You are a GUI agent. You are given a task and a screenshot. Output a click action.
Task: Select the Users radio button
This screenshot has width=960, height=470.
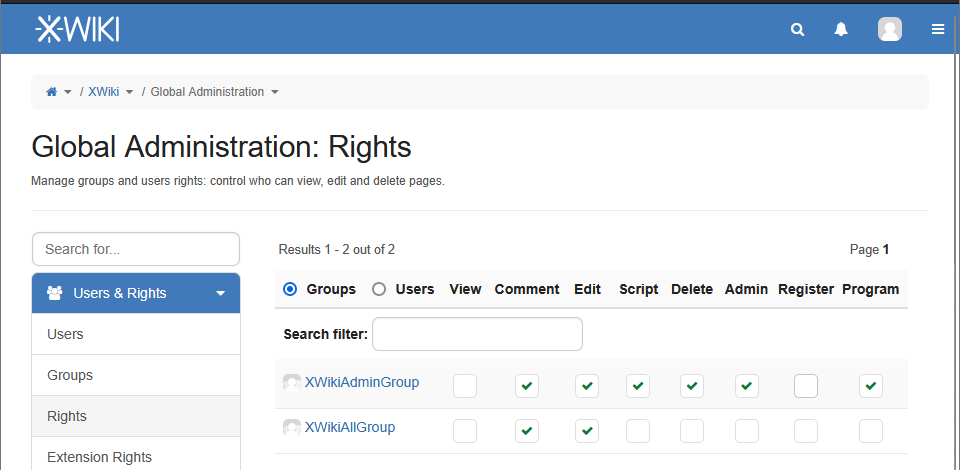(379, 289)
